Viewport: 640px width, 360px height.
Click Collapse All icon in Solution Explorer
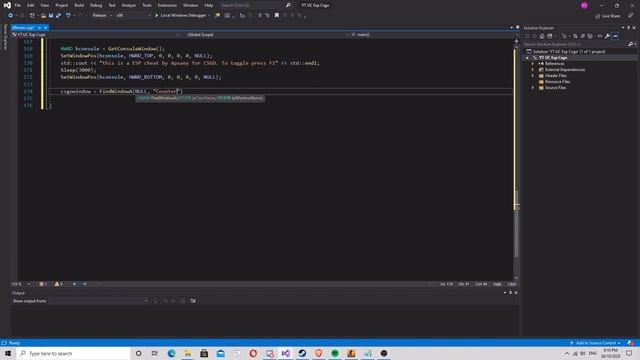(582, 36)
